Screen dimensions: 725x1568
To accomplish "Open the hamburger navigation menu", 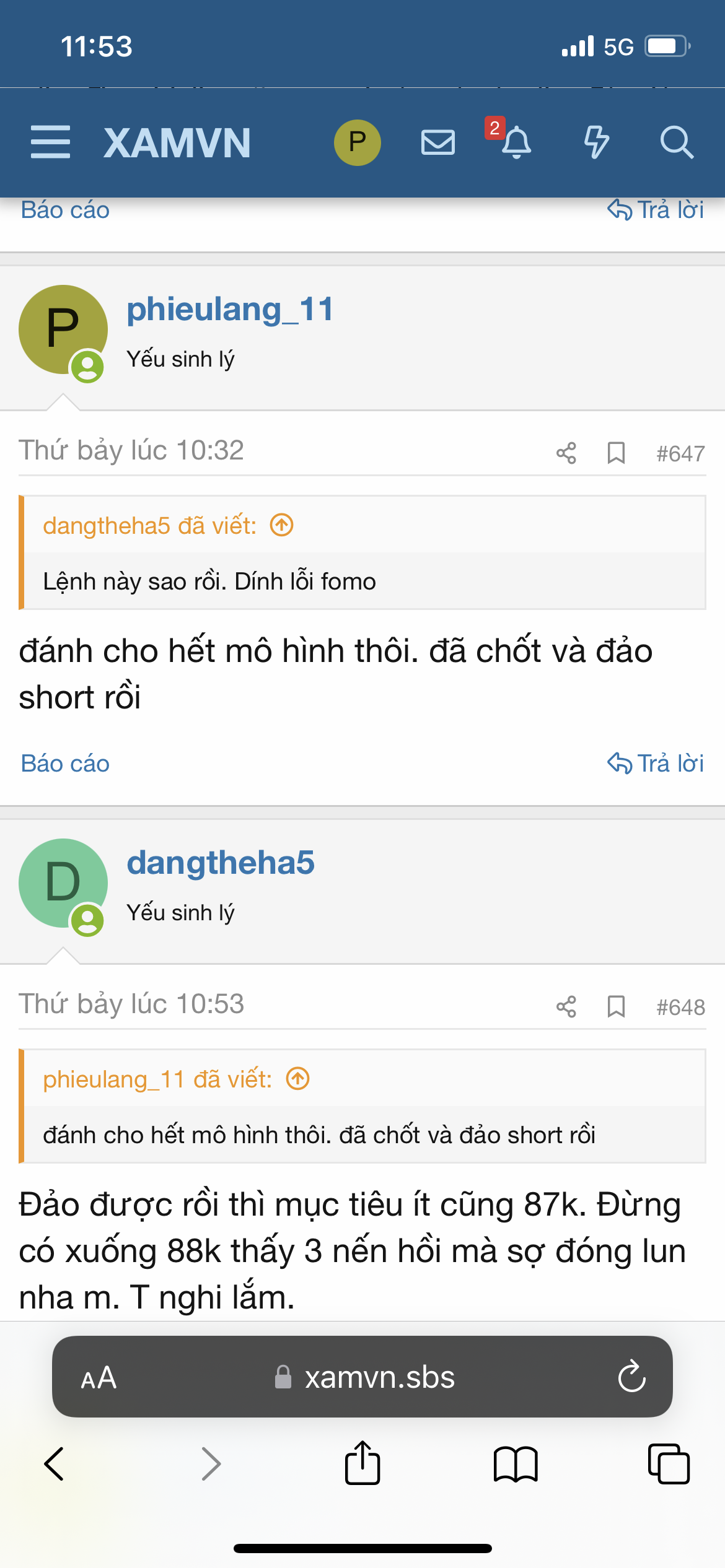I will (x=50, y=142).
